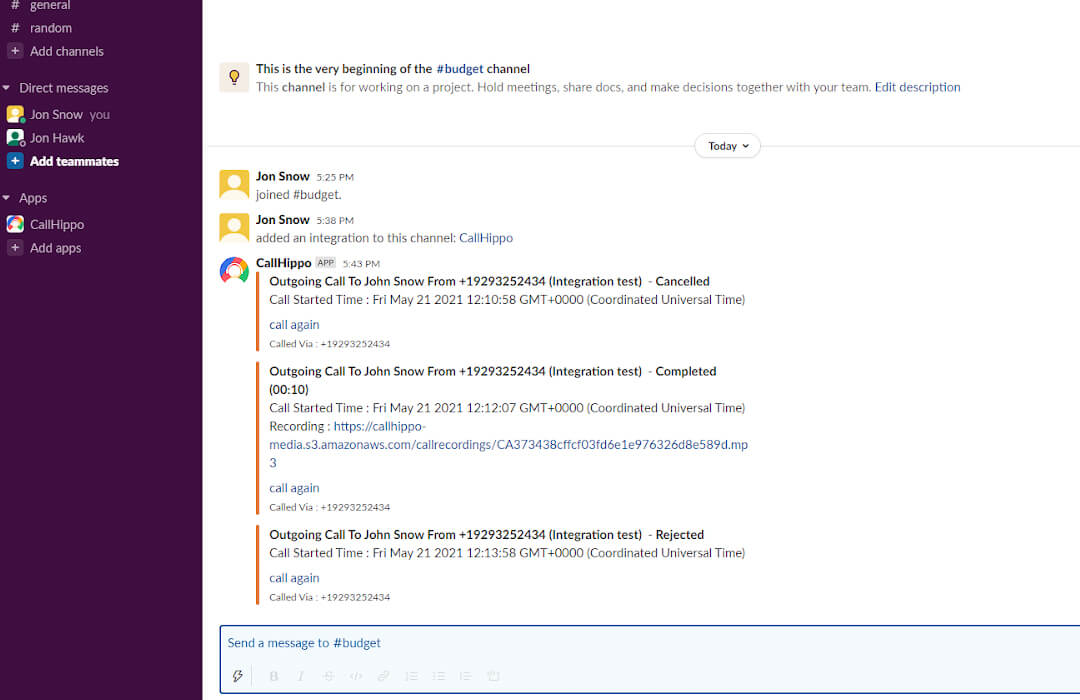Open the shortcuts lightning bolt menu
This screenshot has height=700, width=1080.
pos(238,676)
